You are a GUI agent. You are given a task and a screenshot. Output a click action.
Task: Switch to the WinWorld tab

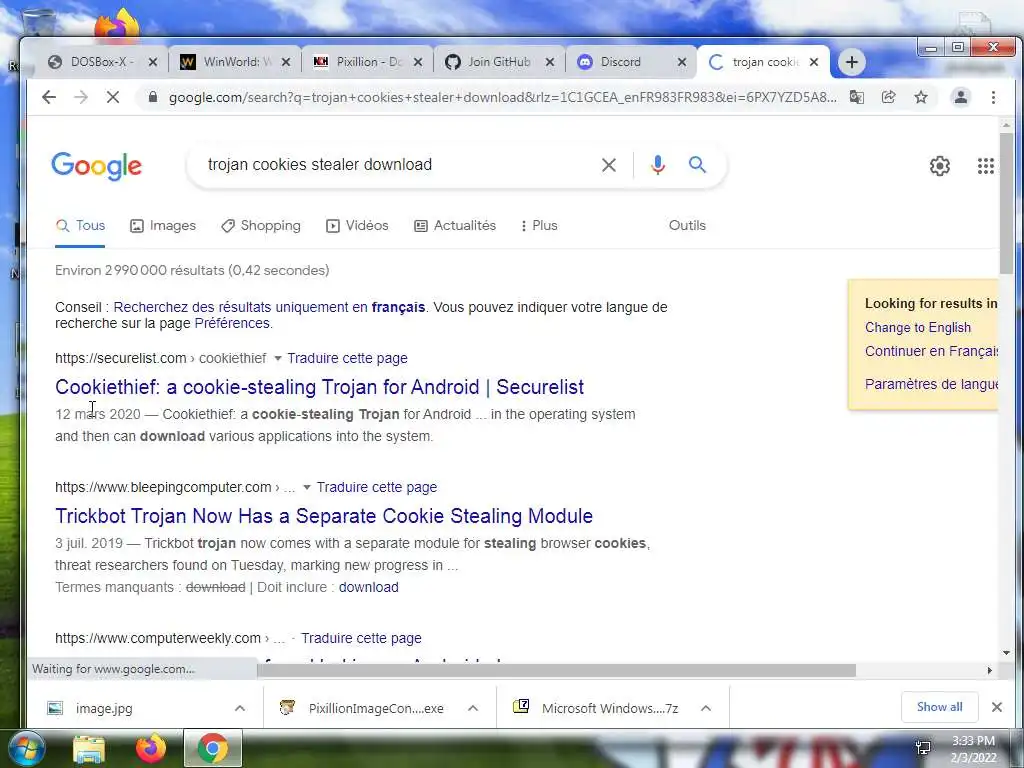pyautogui.click(x=235, y=62)
